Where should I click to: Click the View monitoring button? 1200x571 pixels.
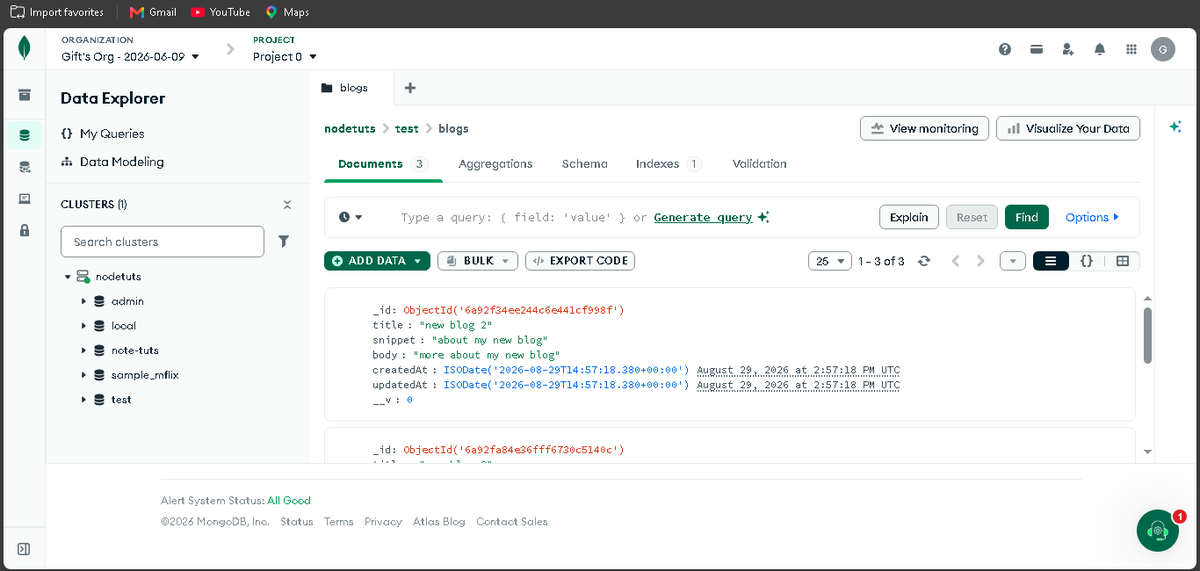click(x=925, y=128)
